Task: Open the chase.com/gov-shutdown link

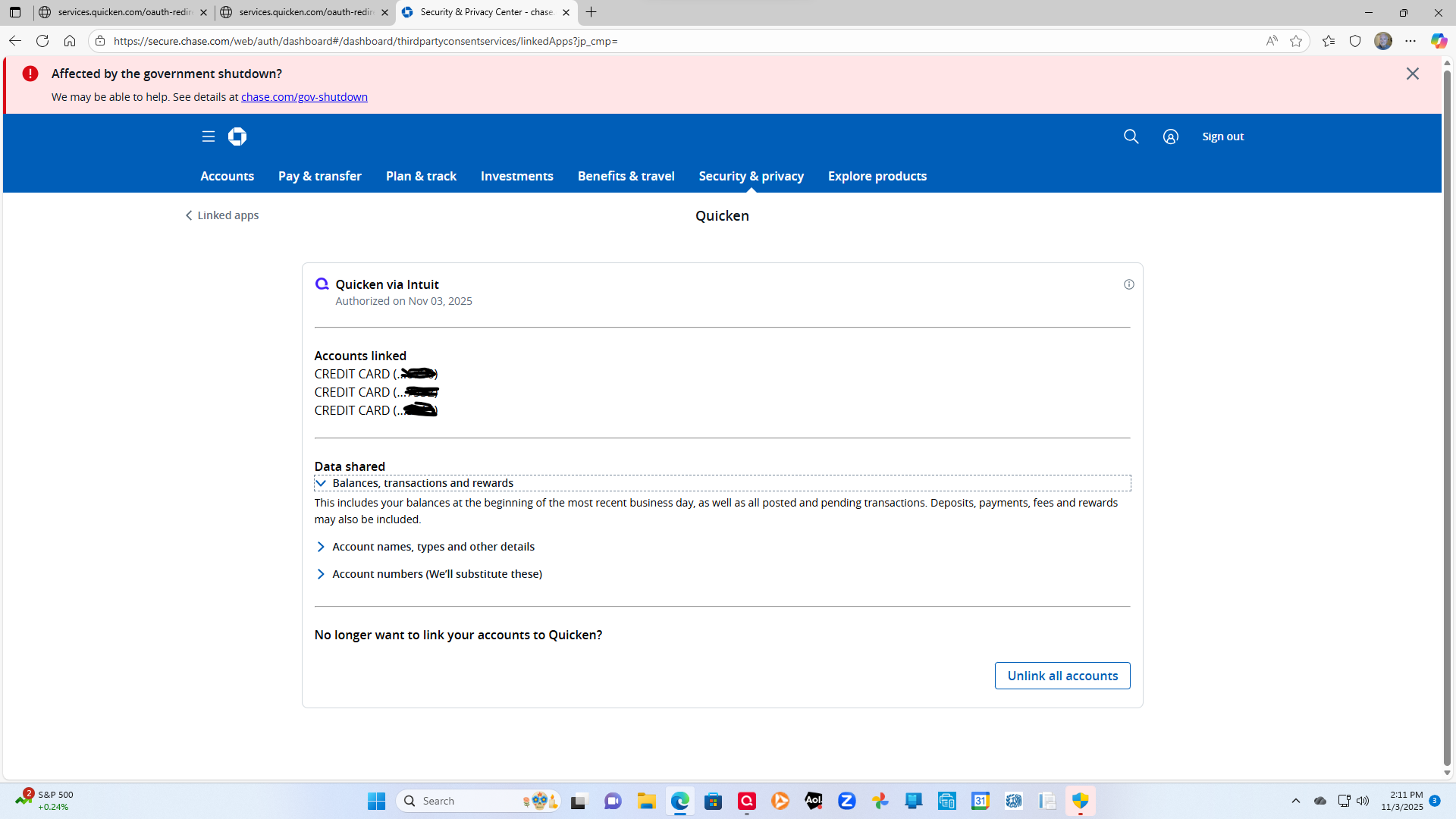Action: [304, 97]
